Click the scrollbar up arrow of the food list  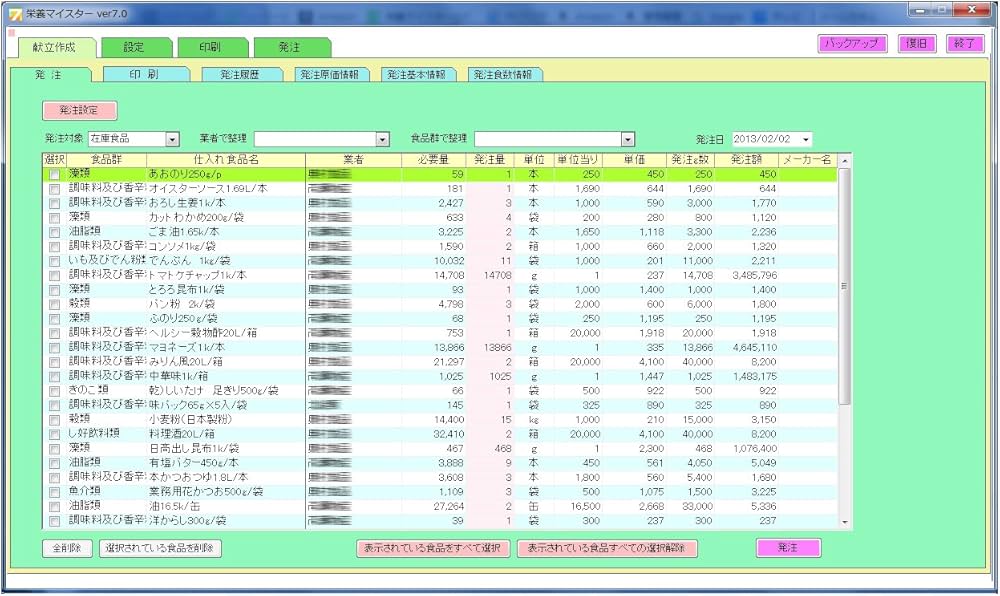tap(845, 160)
